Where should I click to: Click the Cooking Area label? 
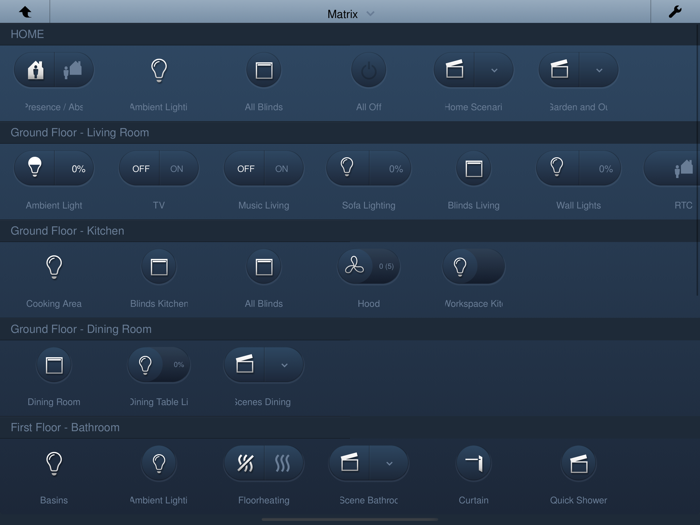pos(54,304)
